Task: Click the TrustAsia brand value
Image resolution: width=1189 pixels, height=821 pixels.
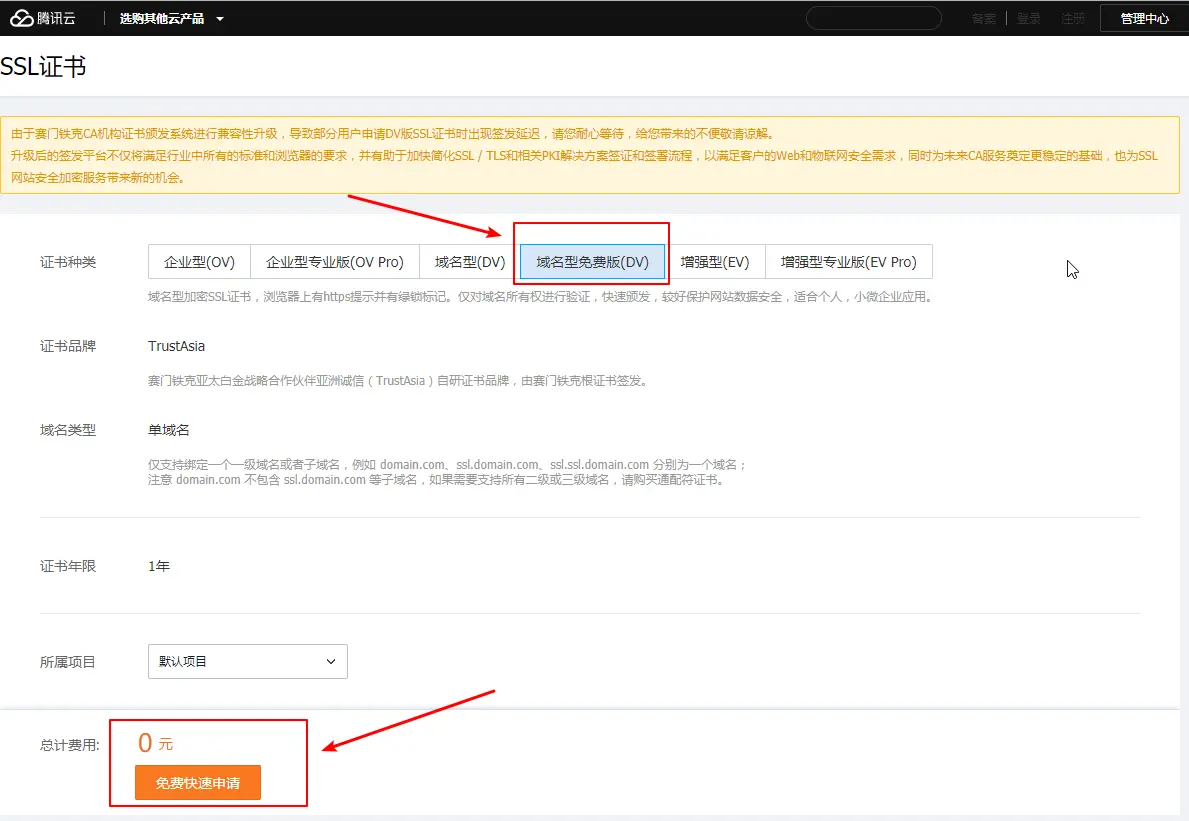Action: [x=177, y=346]
